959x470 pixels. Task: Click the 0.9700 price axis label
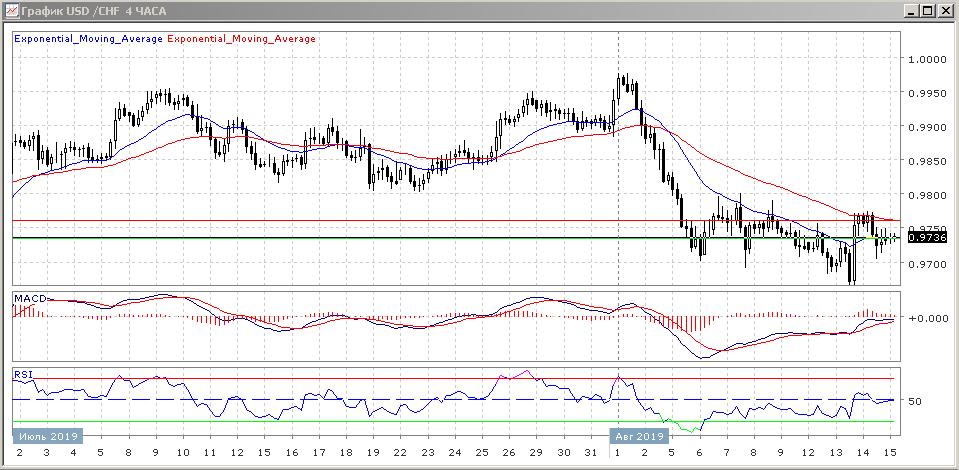coord(927,264)
